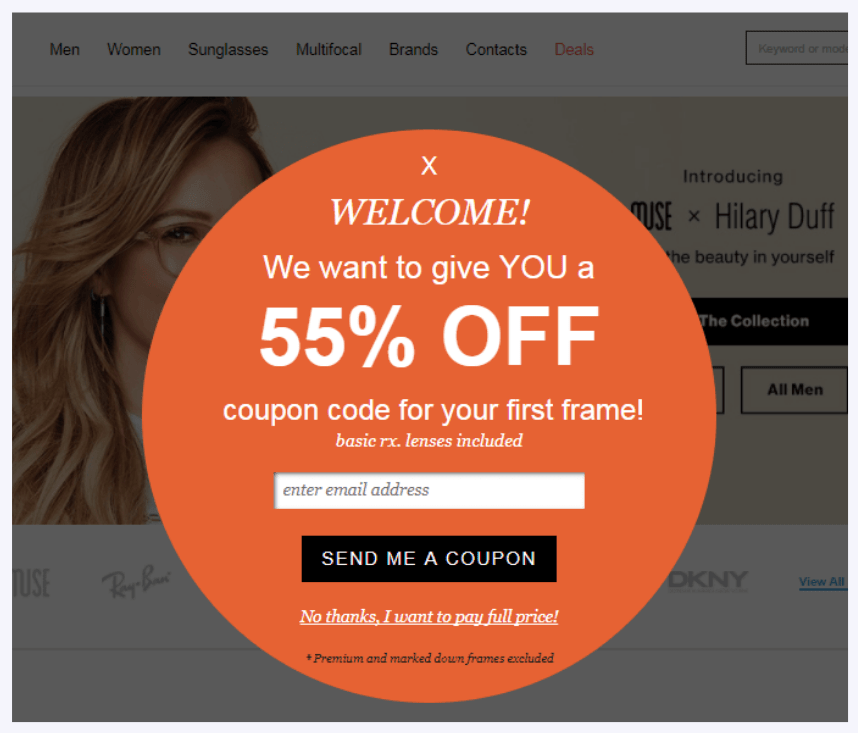The height and width of the screenshot is (733, 858).
Task: Click the Hilary Duff banner heading
Action: click(x=774, y=217)
